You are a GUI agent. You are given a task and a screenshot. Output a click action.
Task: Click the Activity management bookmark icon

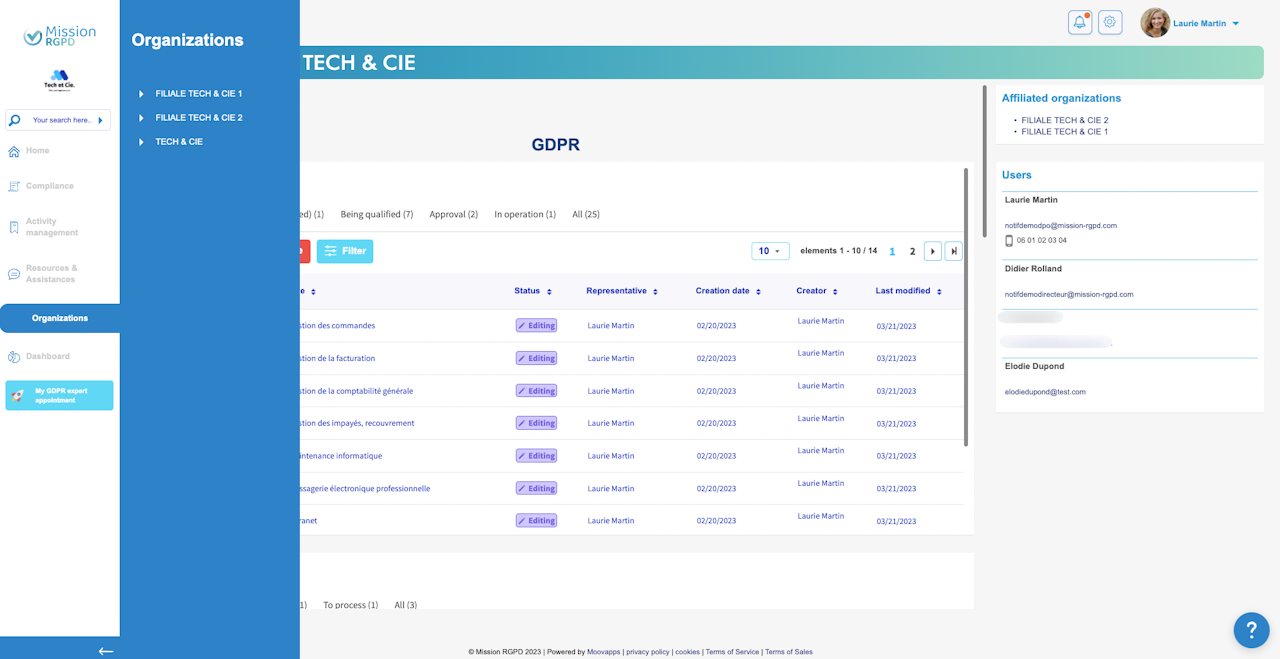point(14,227)
